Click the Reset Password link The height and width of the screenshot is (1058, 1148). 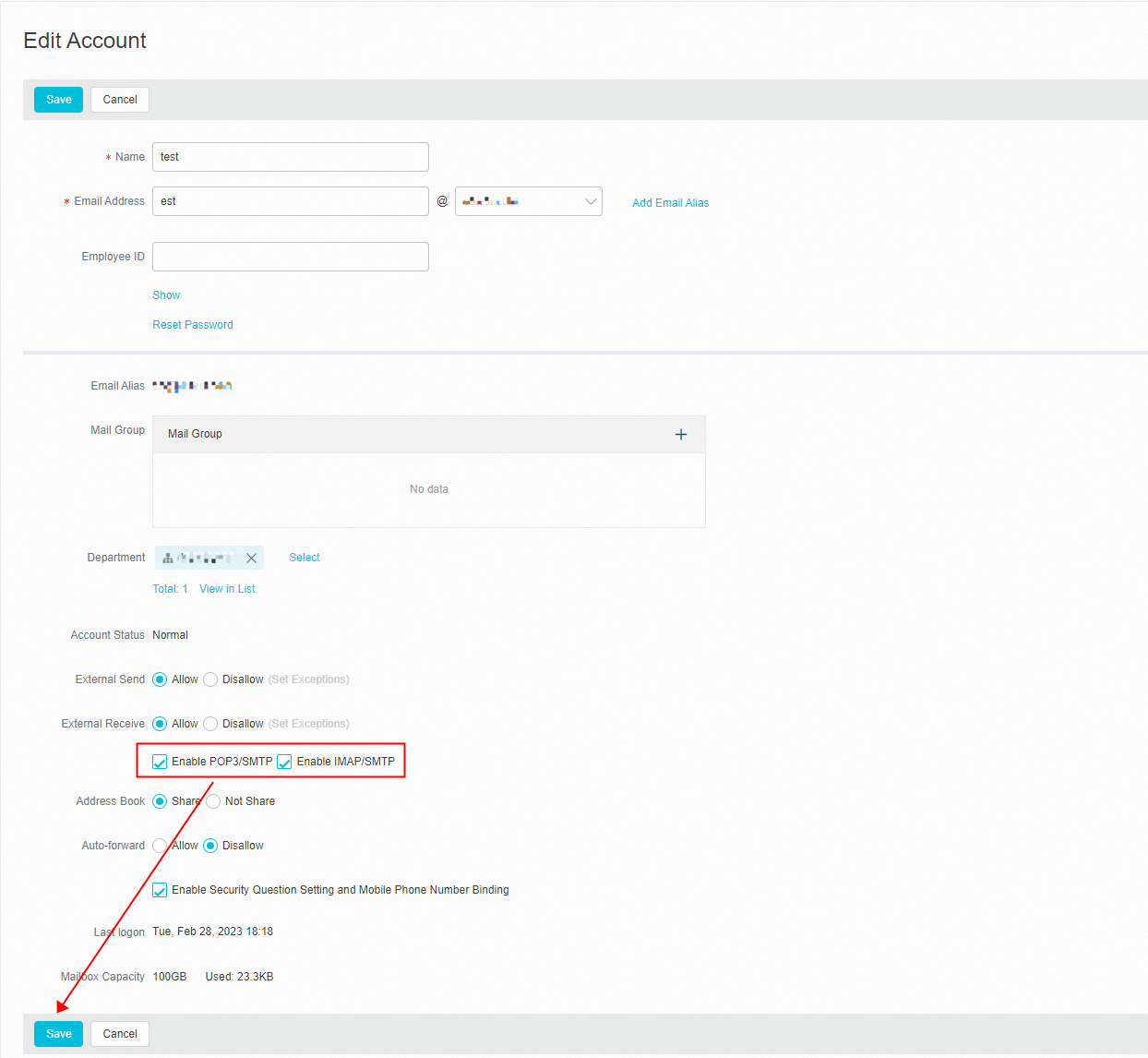pos(193,325)
